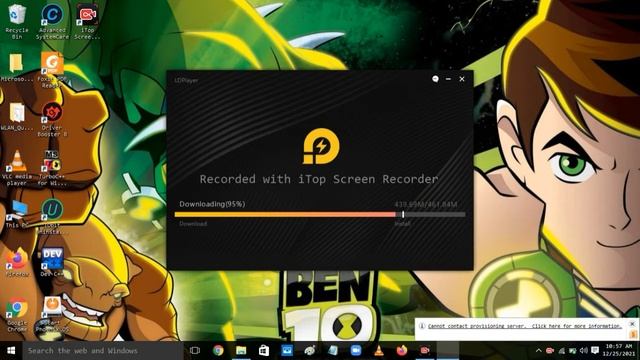Click the LDPlayer lightning logo
Image resolution: width=640 pixels, height=360 pixels.
[x=321, y=146]
